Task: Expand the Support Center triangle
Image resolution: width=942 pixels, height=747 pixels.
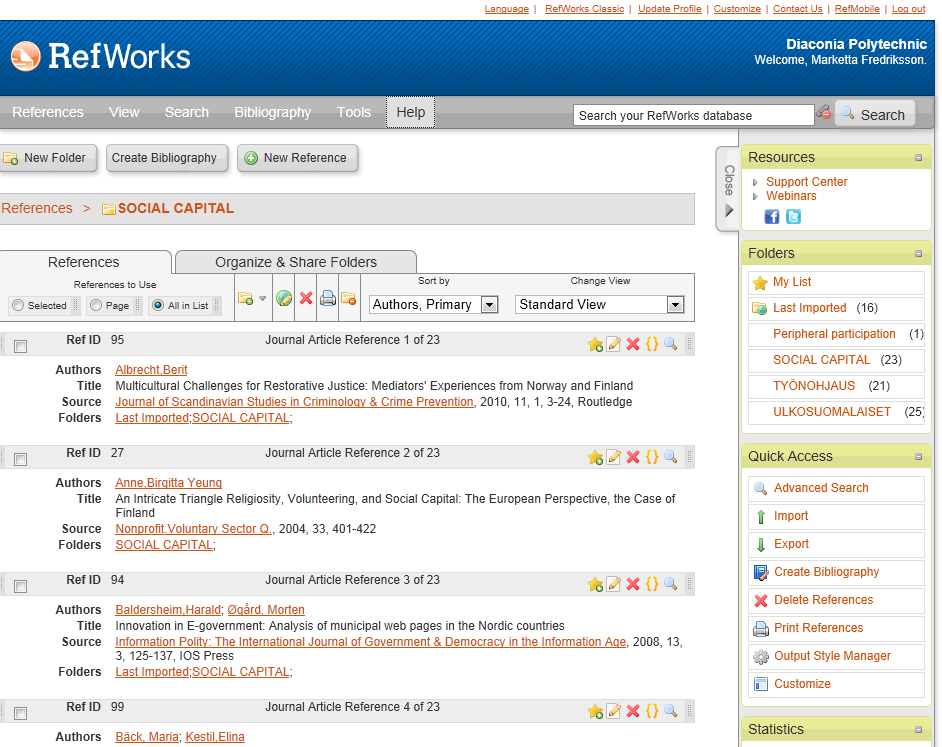Action: 755,182
